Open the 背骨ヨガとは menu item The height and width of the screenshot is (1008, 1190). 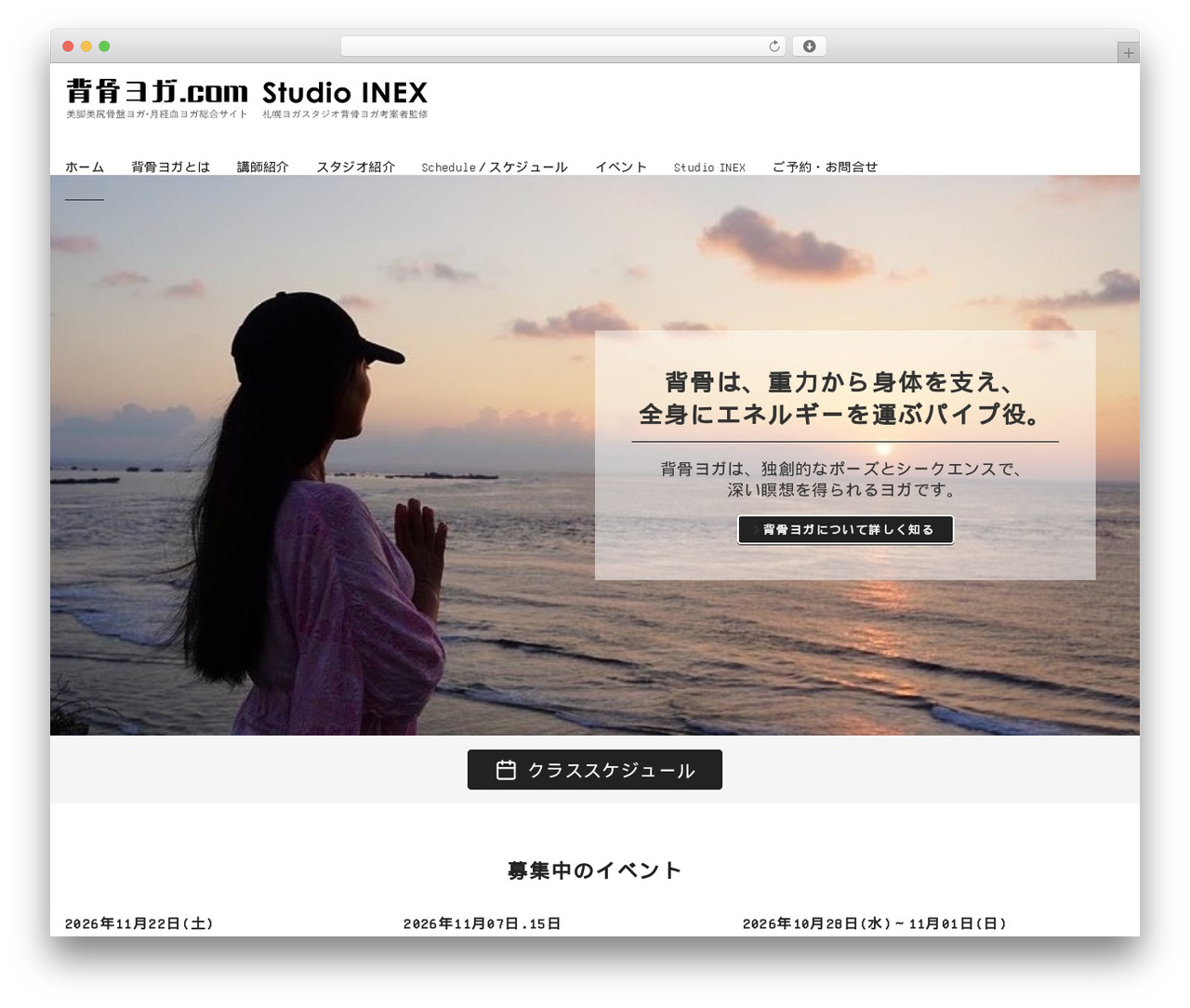[x=170, y=167]
